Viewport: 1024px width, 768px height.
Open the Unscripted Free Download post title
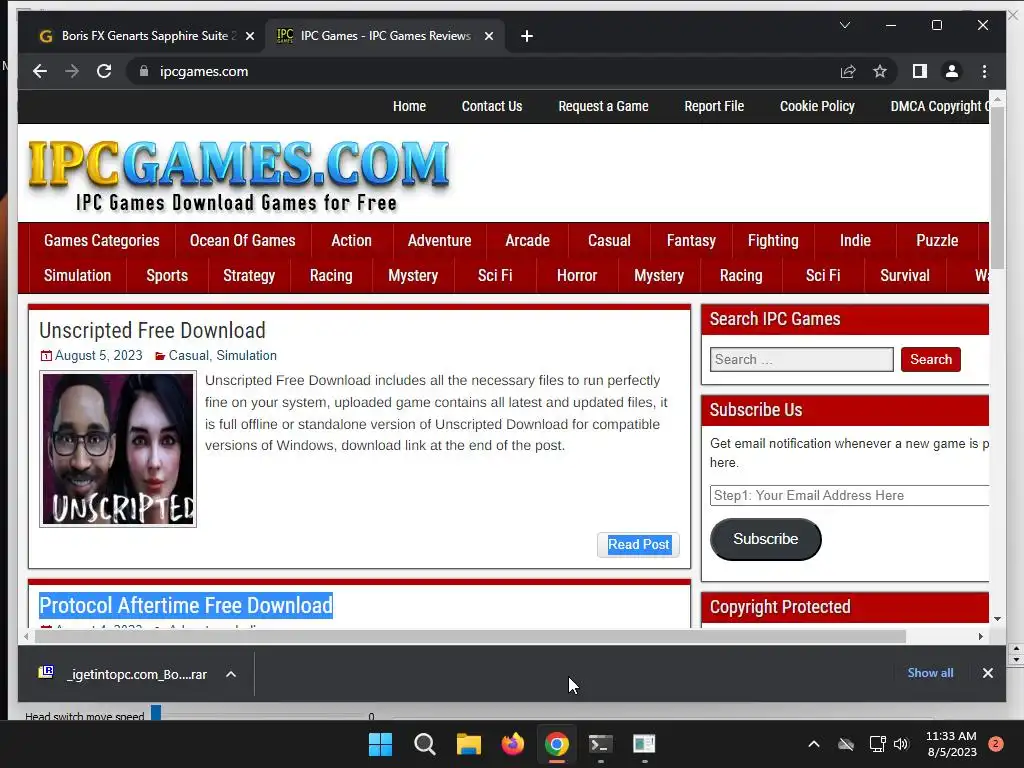pos(152,330)
